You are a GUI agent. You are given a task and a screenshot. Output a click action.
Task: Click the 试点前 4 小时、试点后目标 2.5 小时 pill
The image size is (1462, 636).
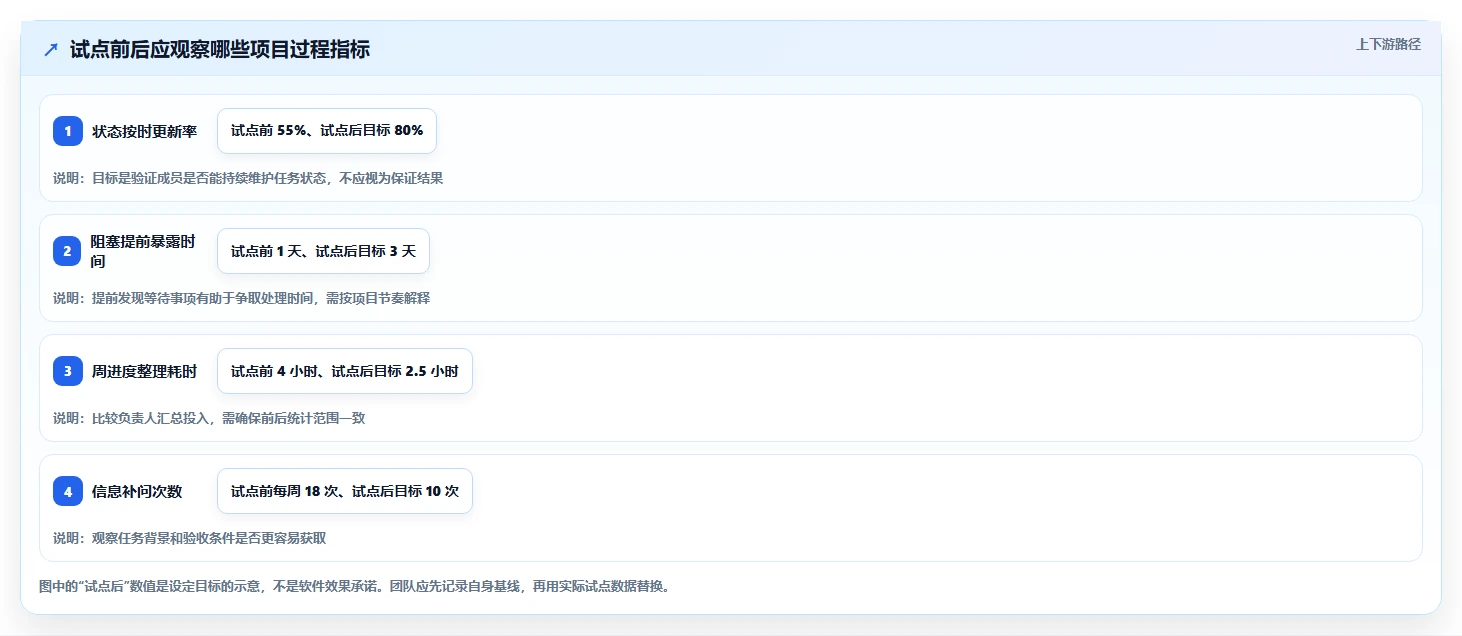pyautogui.click(x=345, y=371)
